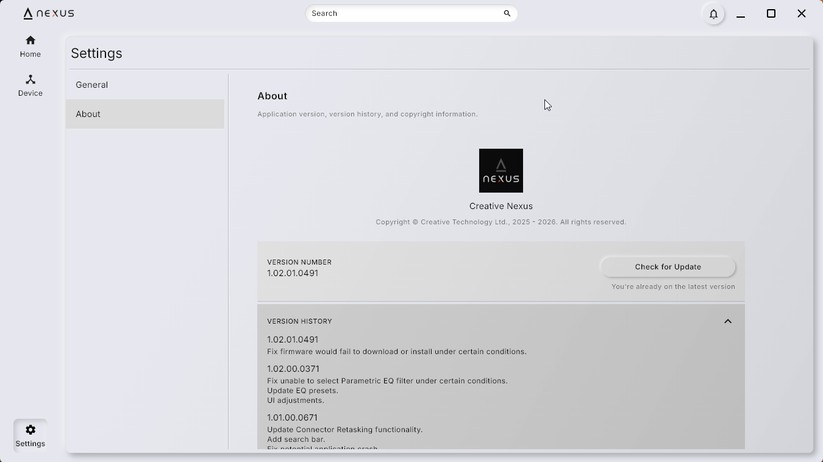Click the "Update EQ presets." line
The width and height of the screenshot is (823, 462).
[302, 391]
